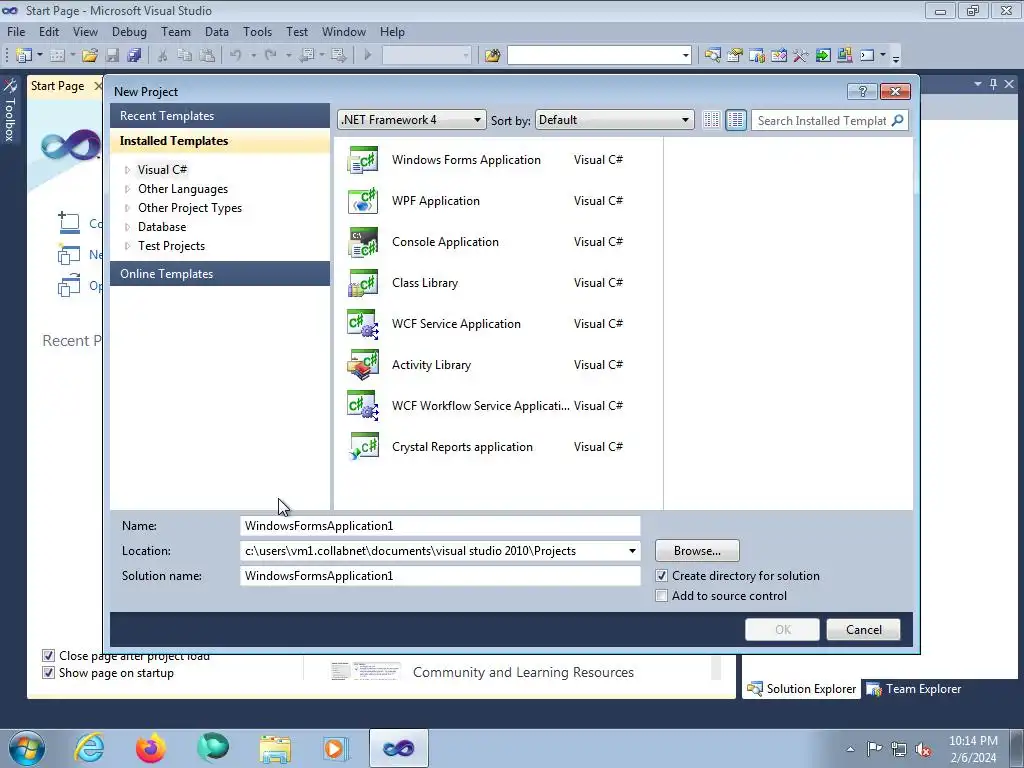Expand the Visual C# tree node

[127, 170]
